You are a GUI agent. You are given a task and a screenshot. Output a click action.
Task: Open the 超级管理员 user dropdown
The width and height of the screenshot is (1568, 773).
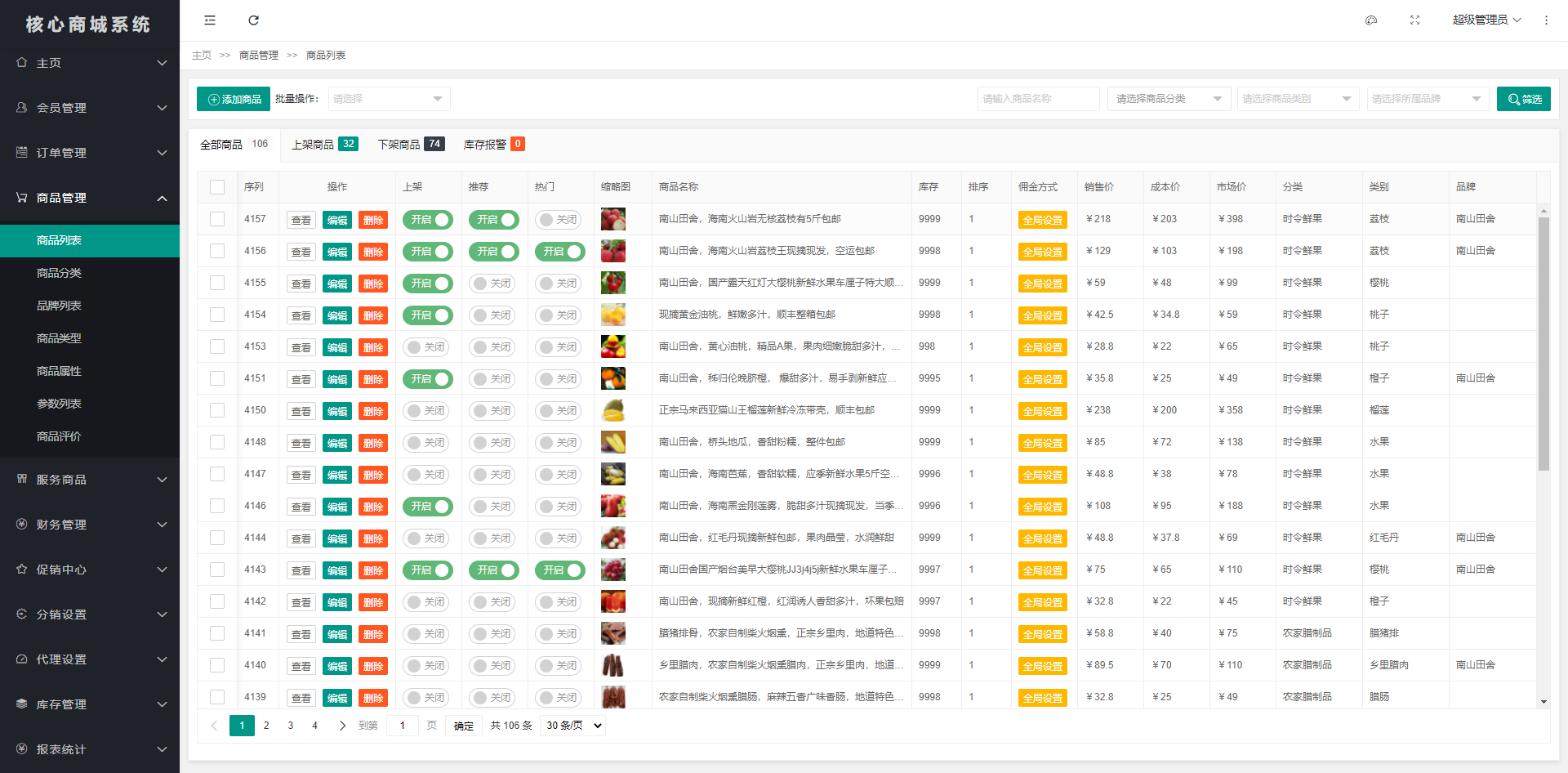1486,20
